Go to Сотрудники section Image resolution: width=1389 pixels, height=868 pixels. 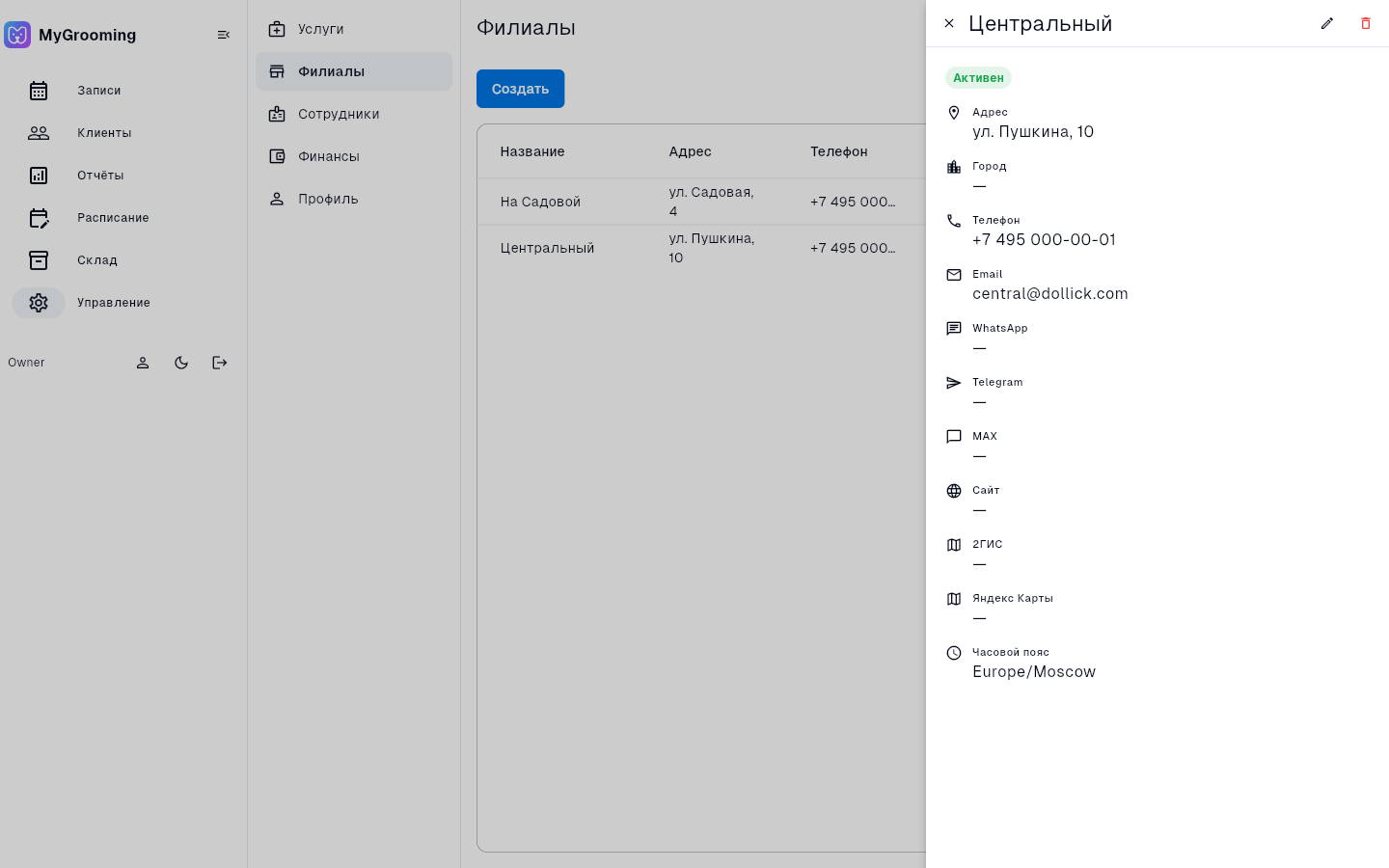(354, 114)
